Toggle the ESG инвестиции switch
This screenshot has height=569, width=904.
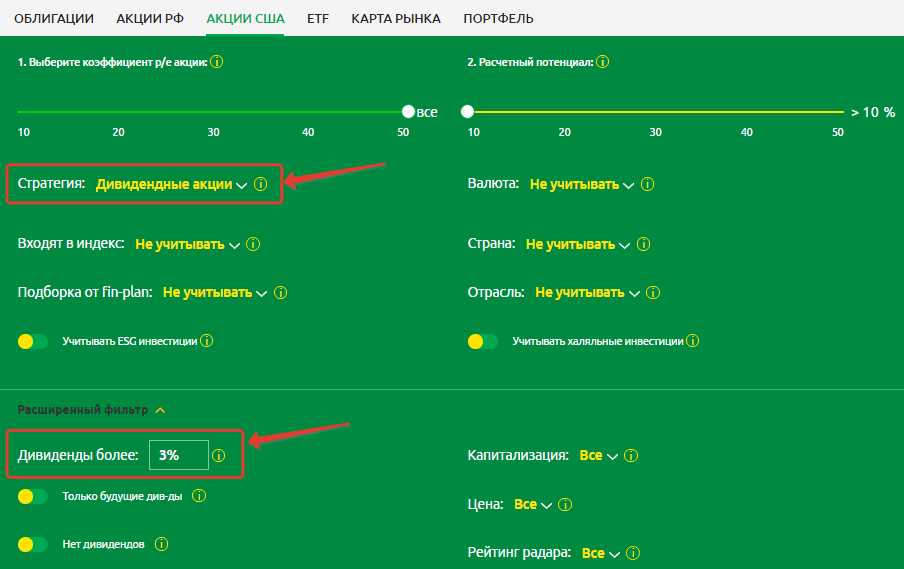tap(33, 342)
